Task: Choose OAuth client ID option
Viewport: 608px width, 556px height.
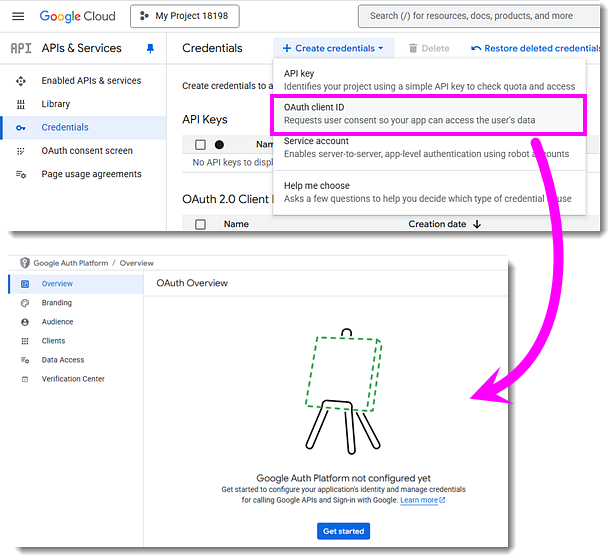Action: coord(429,114)
